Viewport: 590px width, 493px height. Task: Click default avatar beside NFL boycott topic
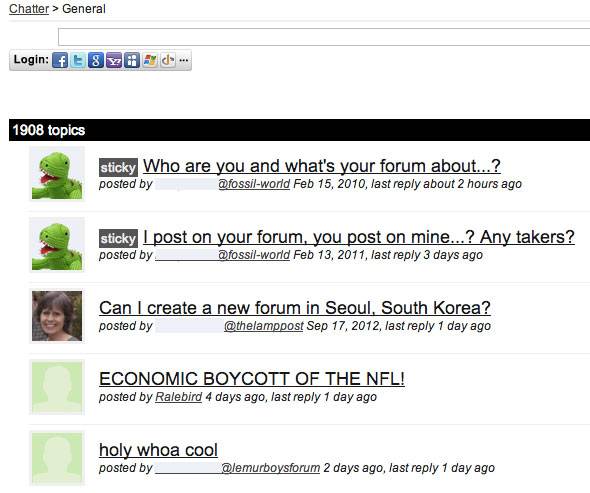[57, 387]
